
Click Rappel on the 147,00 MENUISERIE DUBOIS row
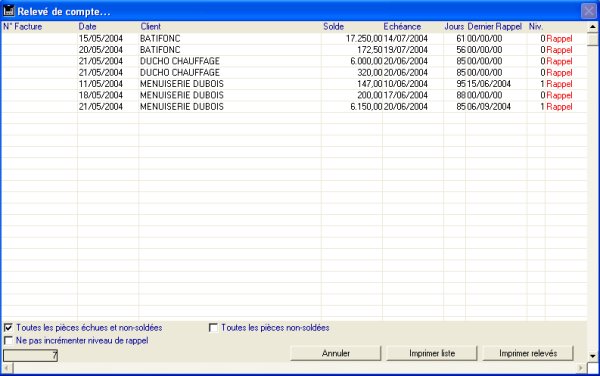(x=559, y=84)
